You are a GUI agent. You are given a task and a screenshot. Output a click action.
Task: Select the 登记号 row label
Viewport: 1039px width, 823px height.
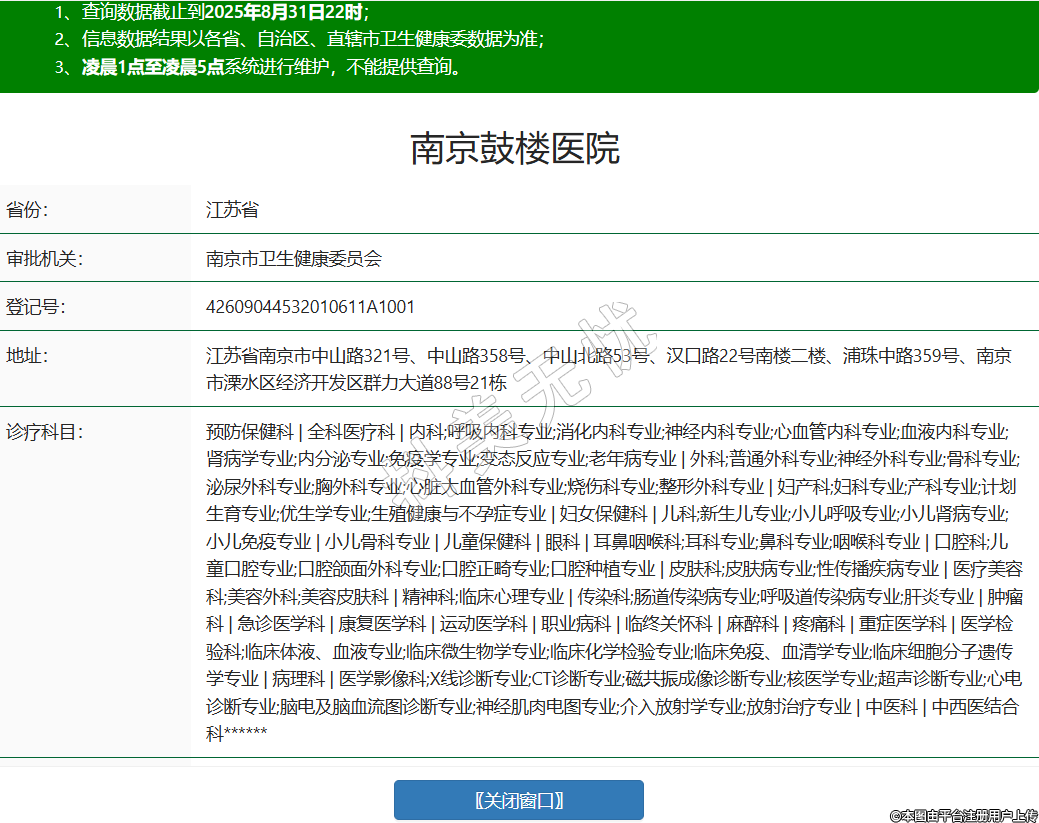tap(36, 307)
